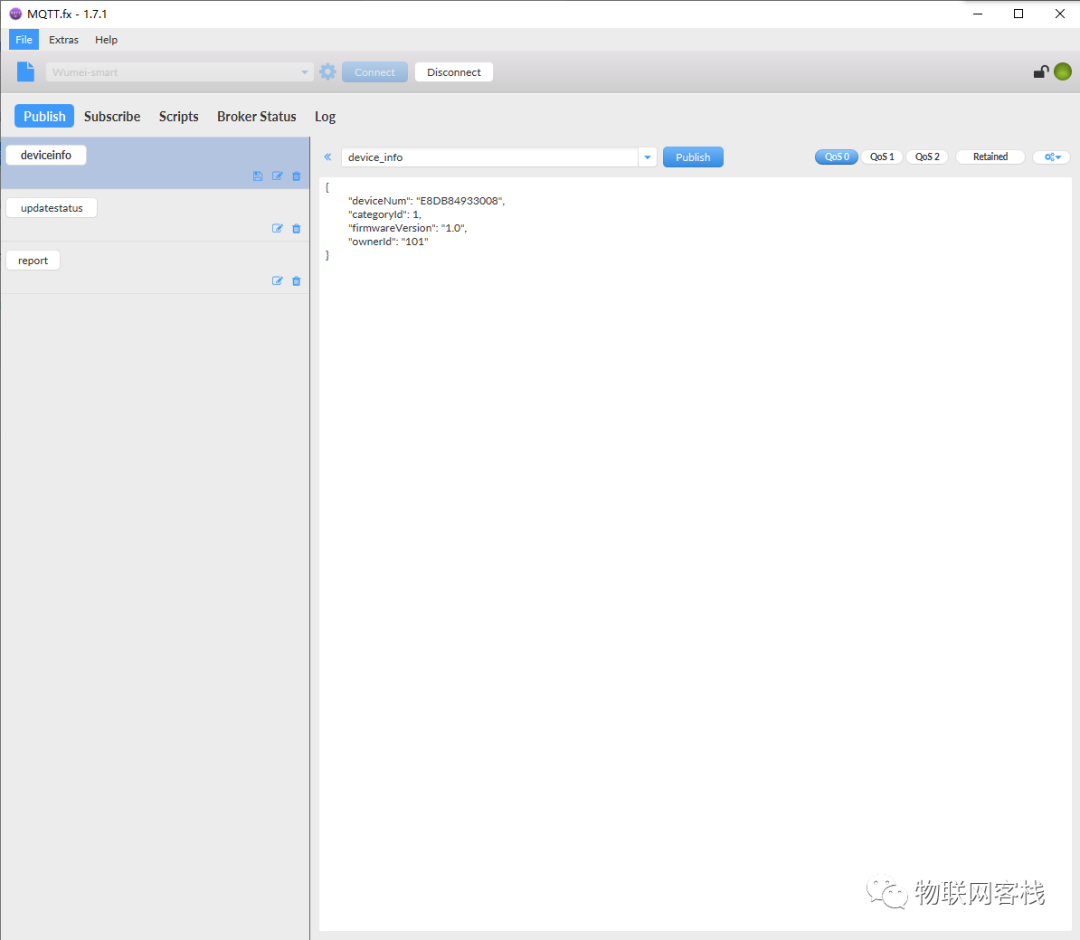This screenshot has width=1080, height=940.
Task: Click the firmwareVersion line in payload
Action: coord(408,228)
